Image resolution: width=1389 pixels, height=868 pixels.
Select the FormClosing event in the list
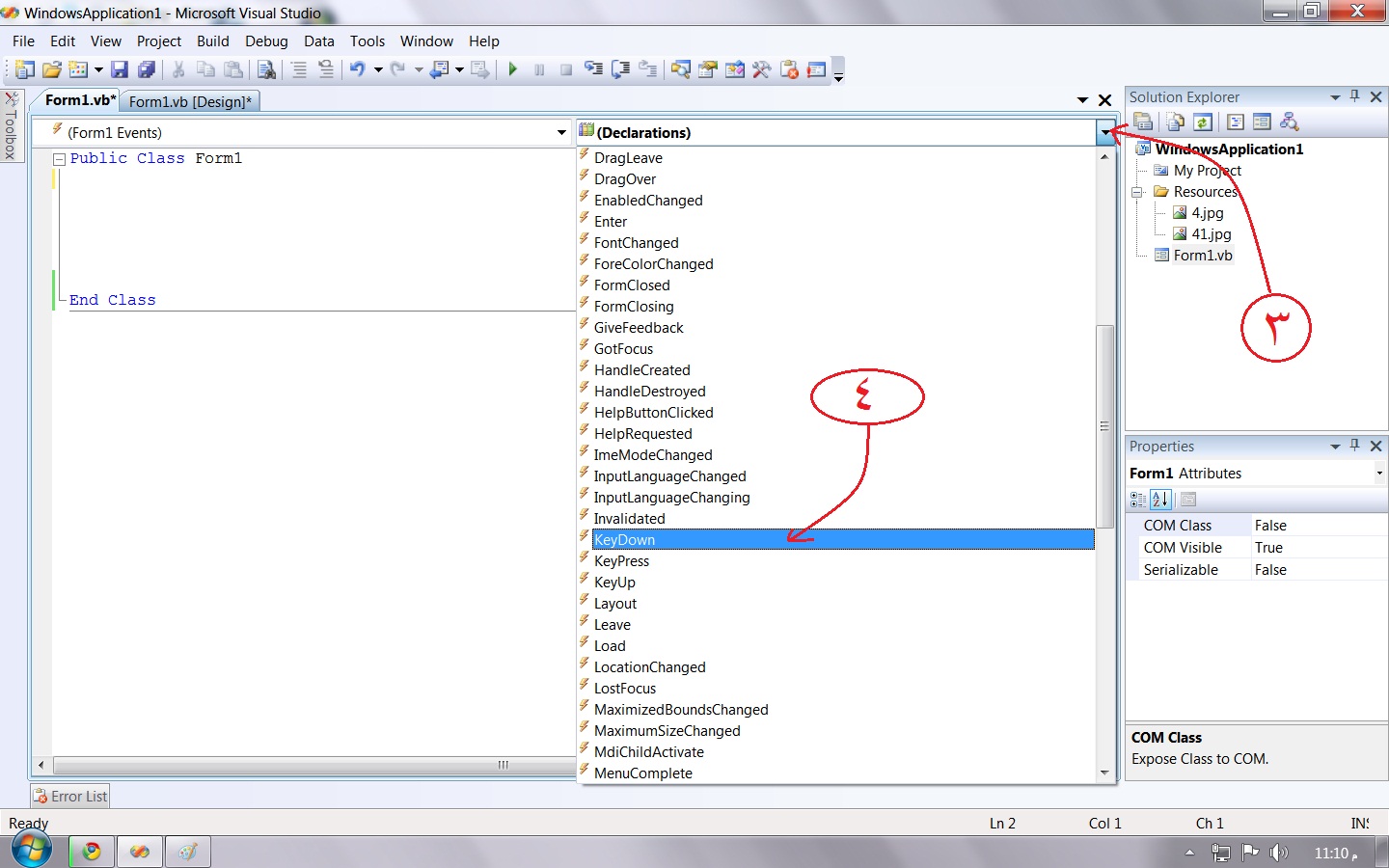pyautogui.click(x=634, y=306)
